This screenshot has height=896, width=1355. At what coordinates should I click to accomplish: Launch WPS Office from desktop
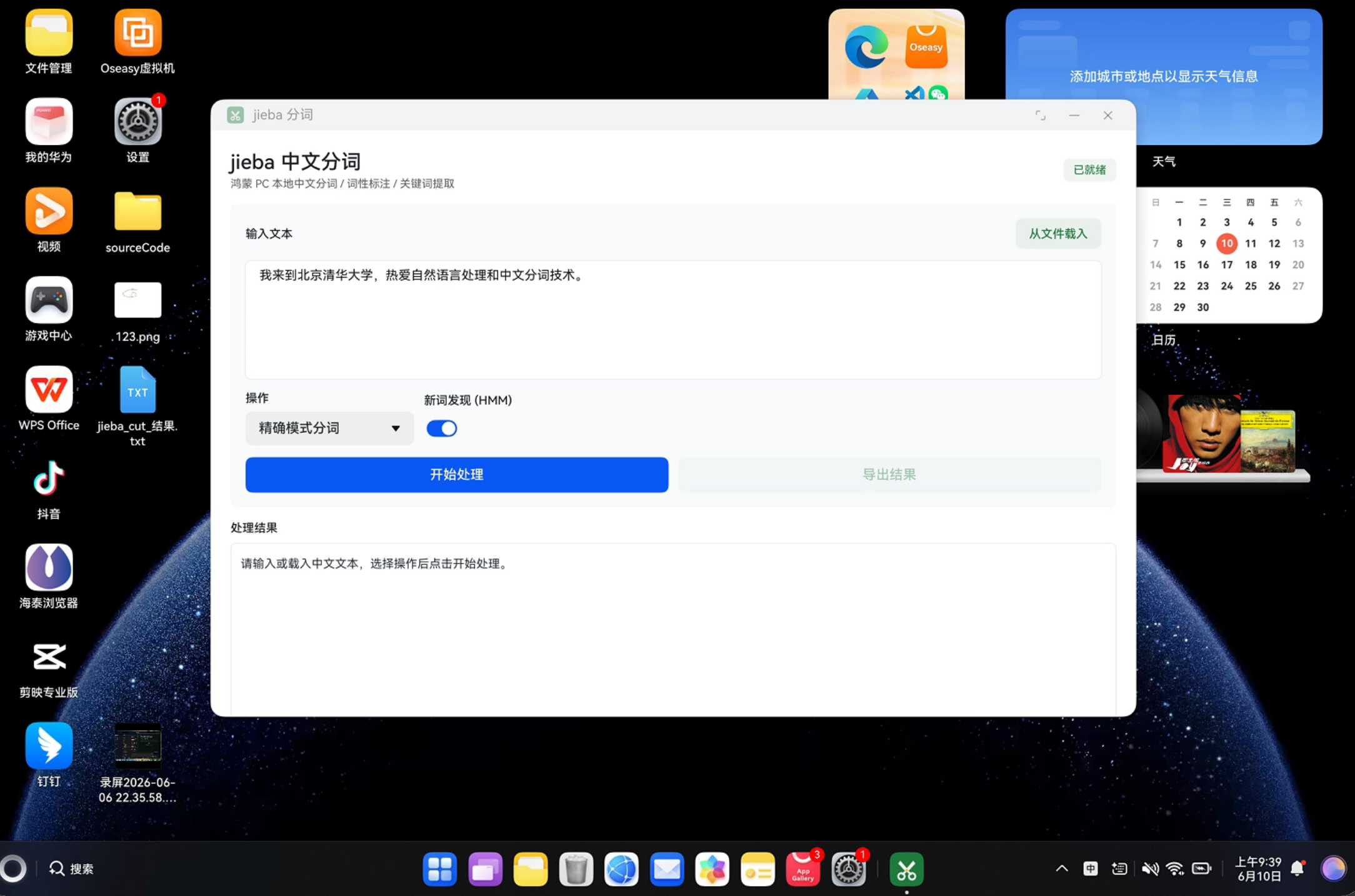pos(49,390)
